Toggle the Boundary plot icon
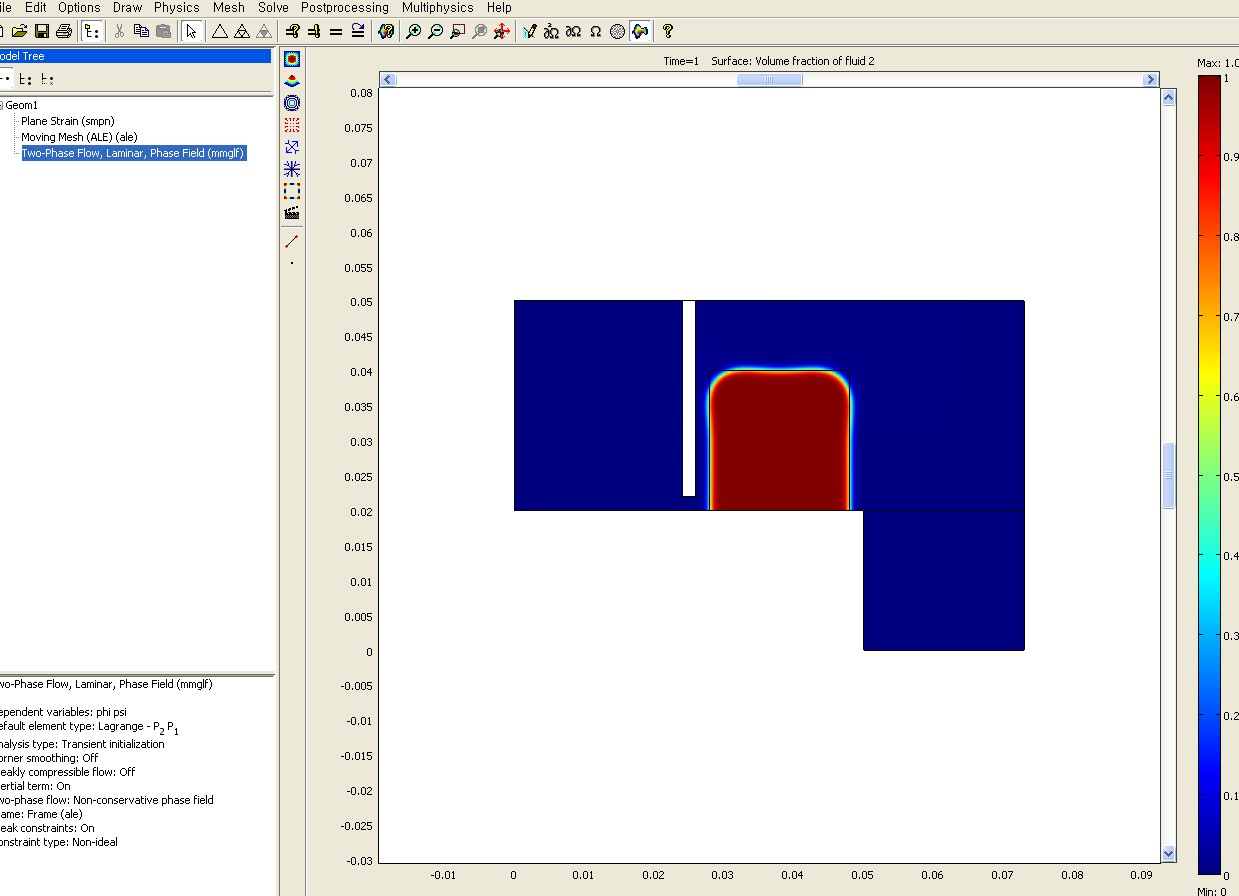1239x896 pixels. (x=292, y=190)
